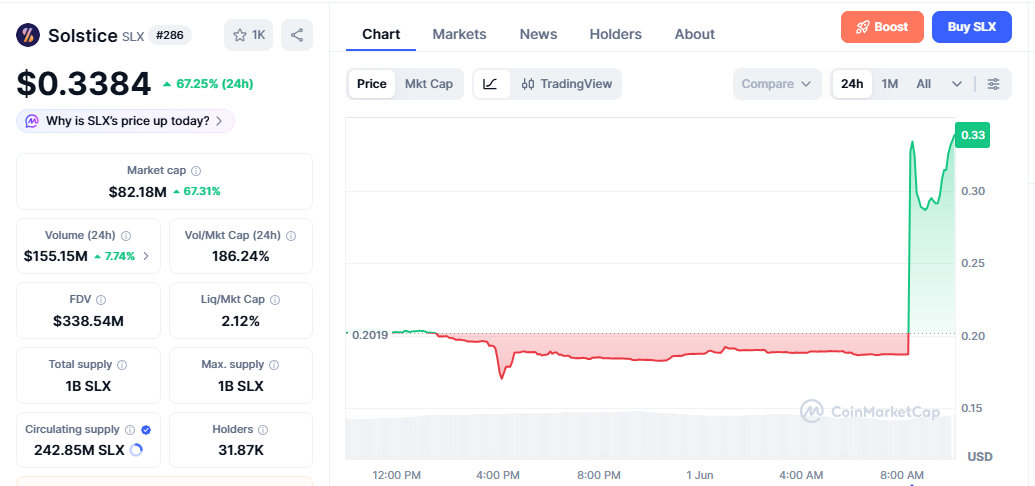Click the FDV value $338.54M

tap(88, 322)
